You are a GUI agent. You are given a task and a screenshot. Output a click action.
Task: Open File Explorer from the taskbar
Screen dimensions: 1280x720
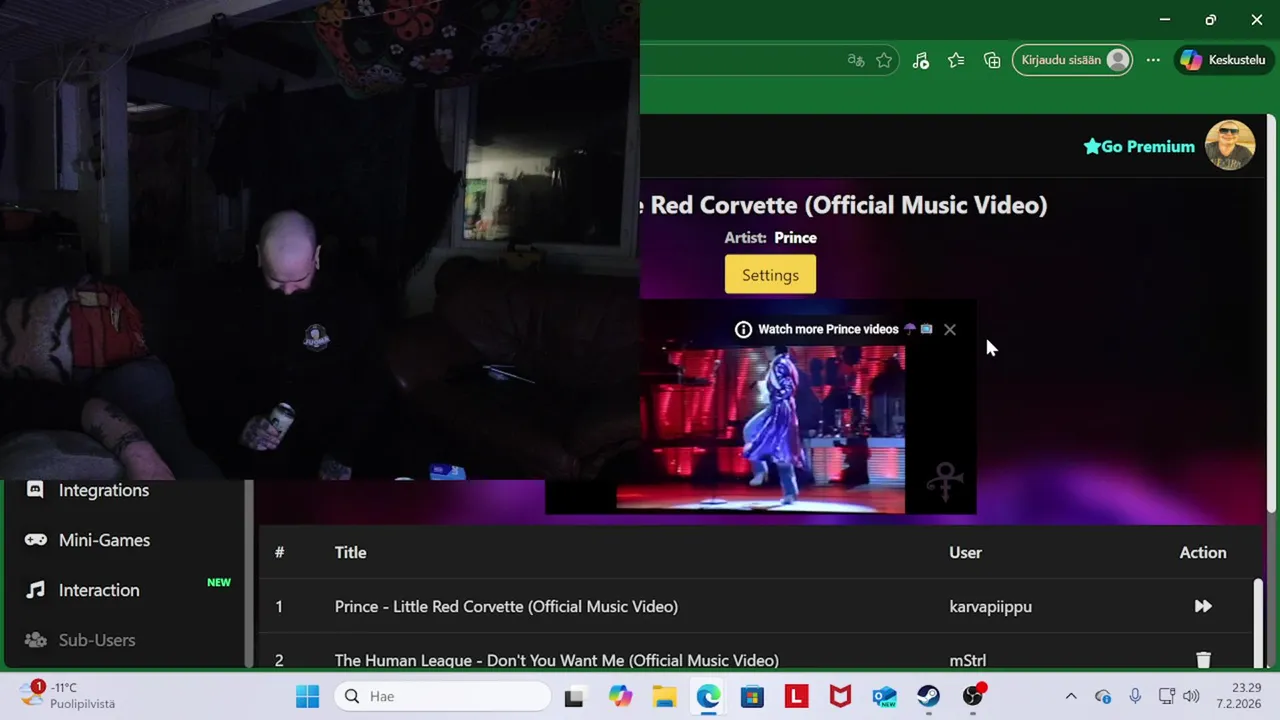click(664, 696)
